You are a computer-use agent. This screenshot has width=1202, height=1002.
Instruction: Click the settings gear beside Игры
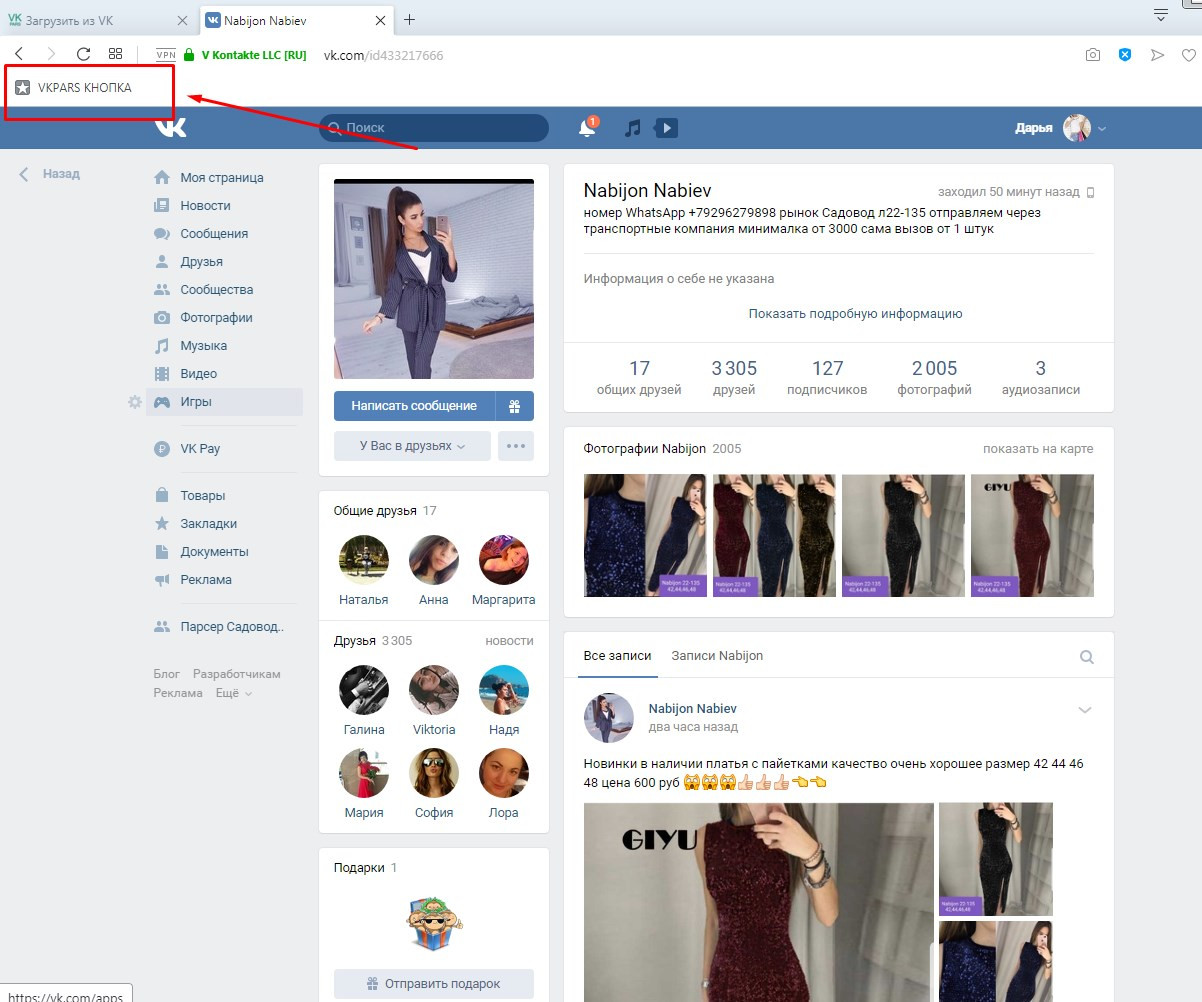pos(135,402)
